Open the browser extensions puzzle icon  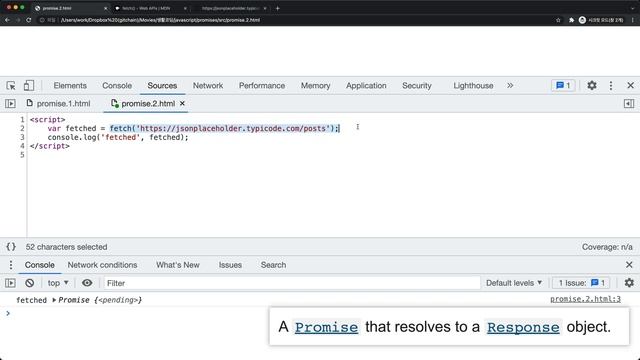point(571,20)
